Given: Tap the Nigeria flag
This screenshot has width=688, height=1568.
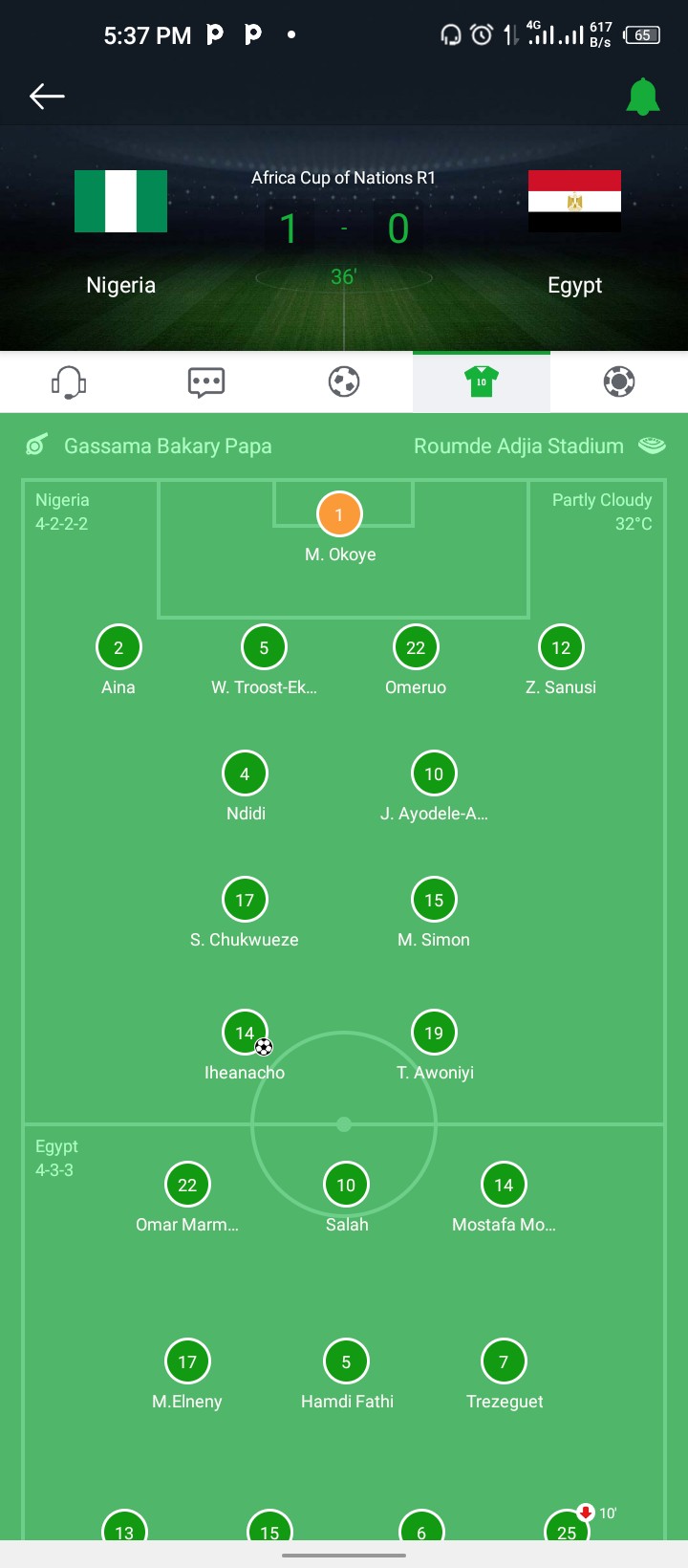Looking at the screenshot, I should (121, 201).
